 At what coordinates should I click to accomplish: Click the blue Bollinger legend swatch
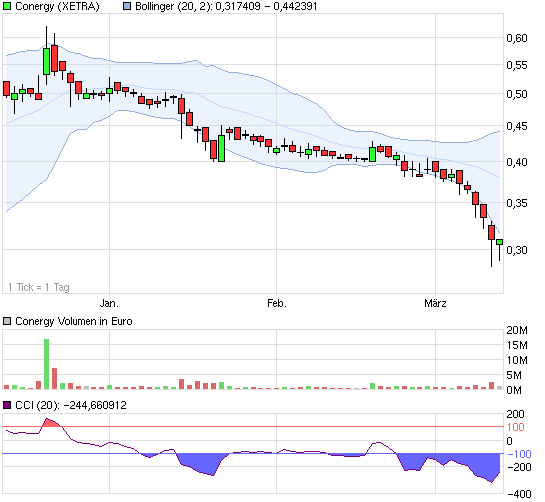(x=127, y=6)
